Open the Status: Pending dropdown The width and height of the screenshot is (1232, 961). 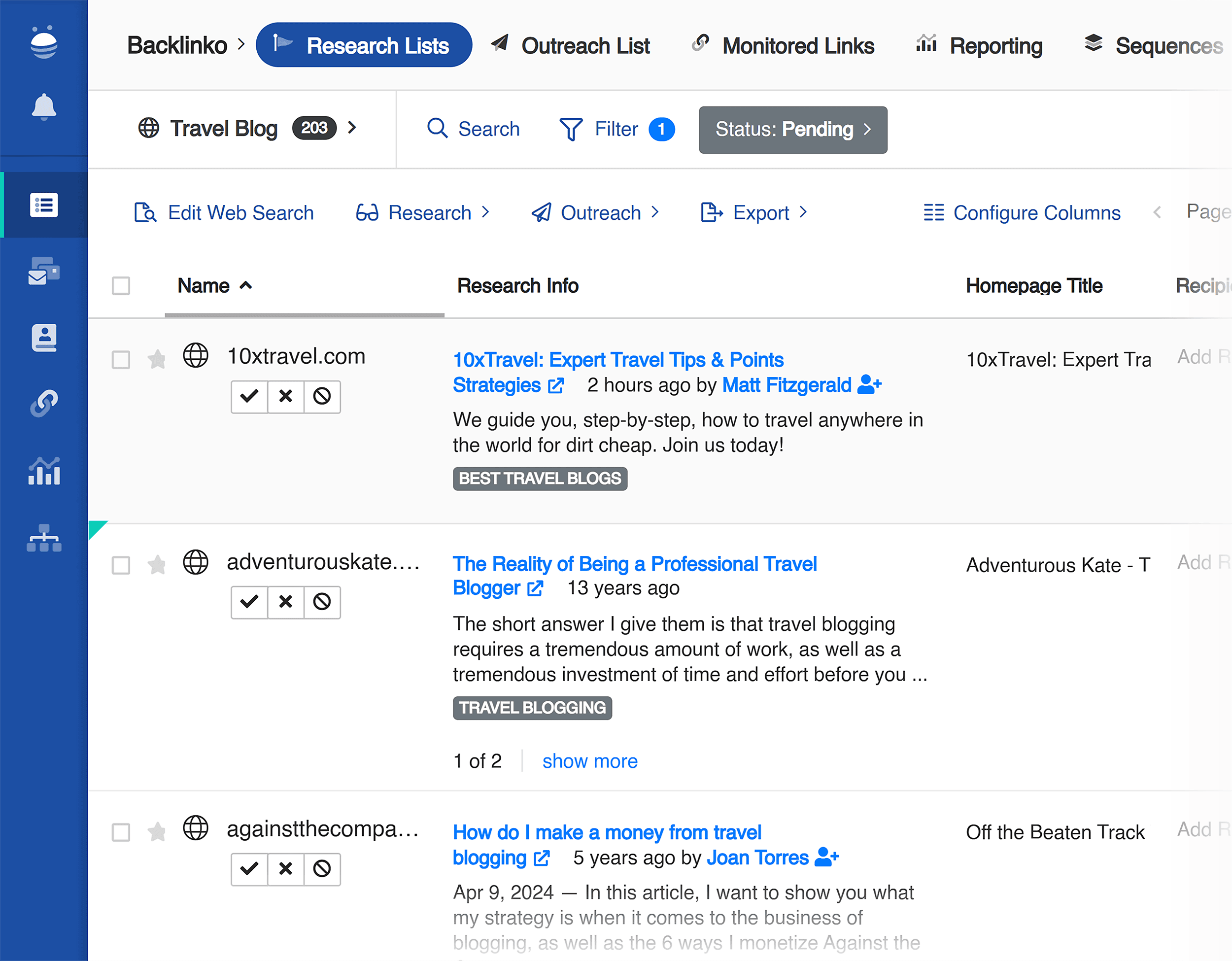793,130
